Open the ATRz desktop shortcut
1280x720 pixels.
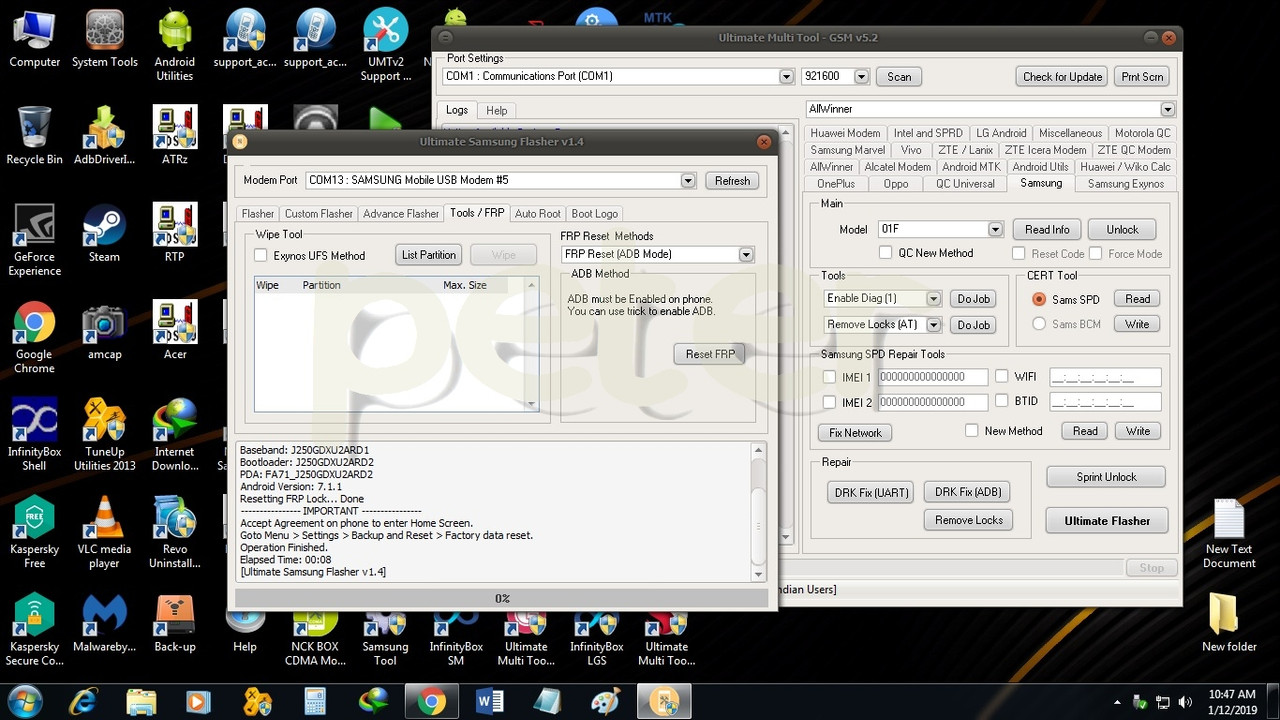coord(174,136)
